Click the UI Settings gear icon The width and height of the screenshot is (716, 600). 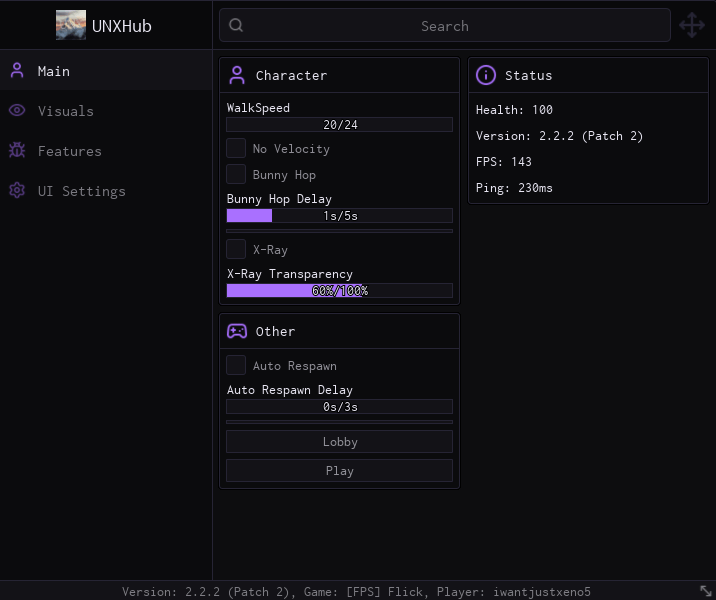[x=17, y=190]
